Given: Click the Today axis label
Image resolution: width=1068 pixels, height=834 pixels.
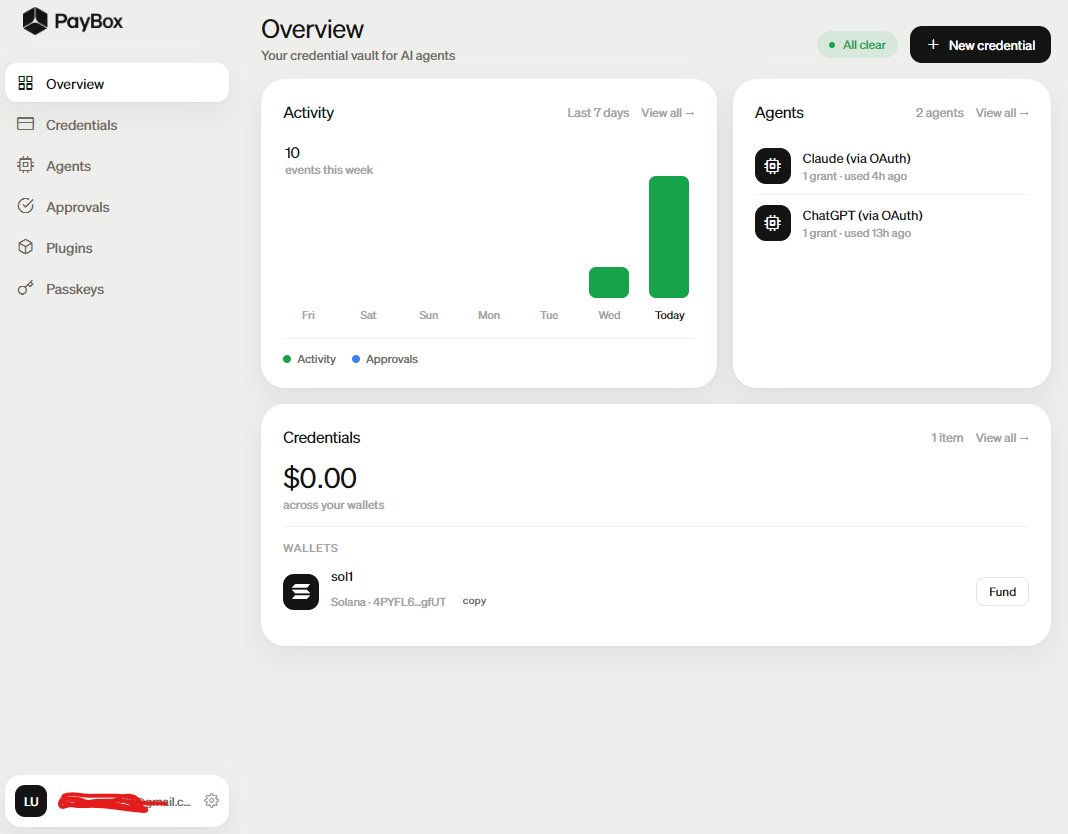Looking at the screenshot, I should (670, 315).
